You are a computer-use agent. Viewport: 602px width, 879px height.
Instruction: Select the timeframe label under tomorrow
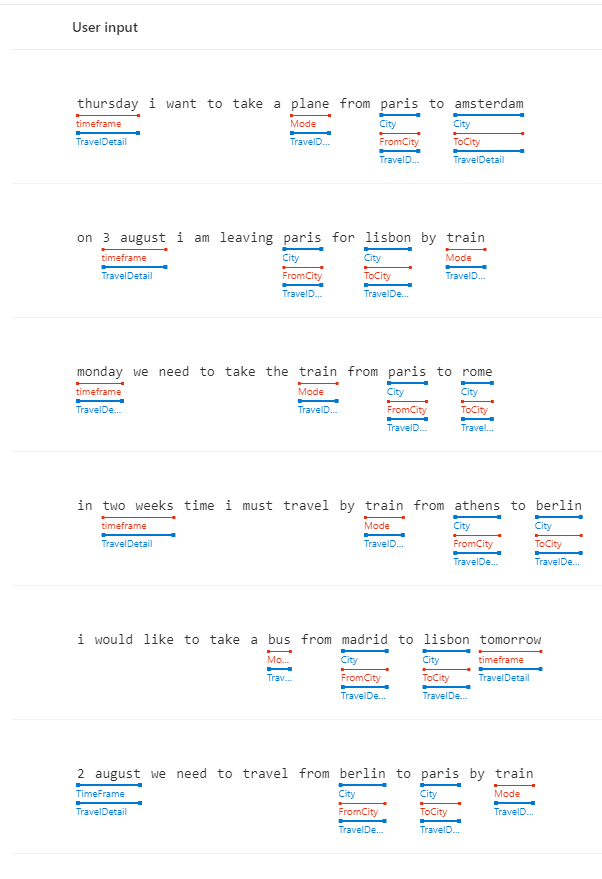click(501, 660)
